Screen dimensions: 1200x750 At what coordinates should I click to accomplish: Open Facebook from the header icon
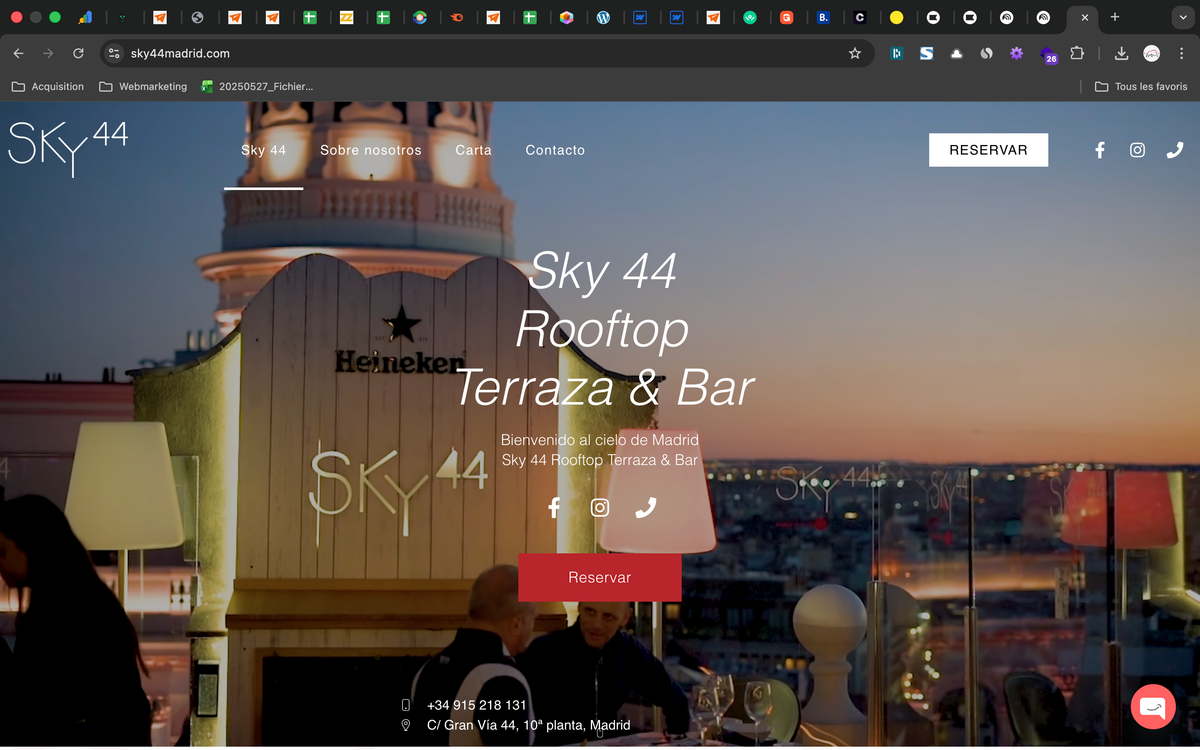[1099, 150]
